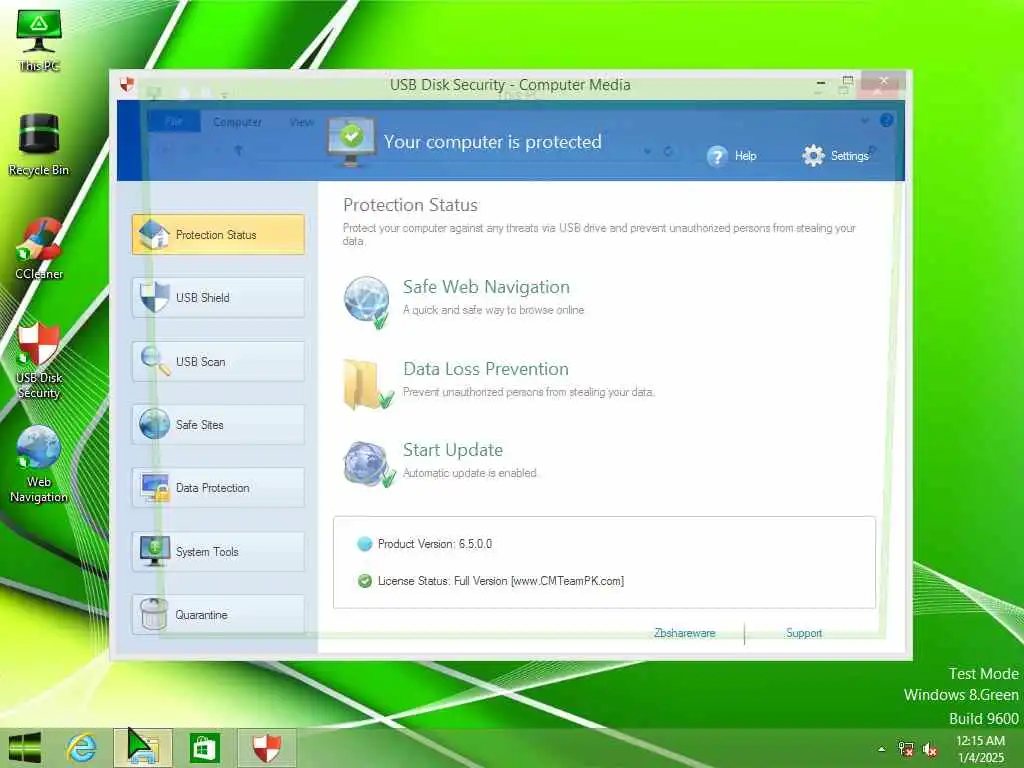Open the Support link
The width and height of the screenshot is (1024, 768).
pos(804,633)
